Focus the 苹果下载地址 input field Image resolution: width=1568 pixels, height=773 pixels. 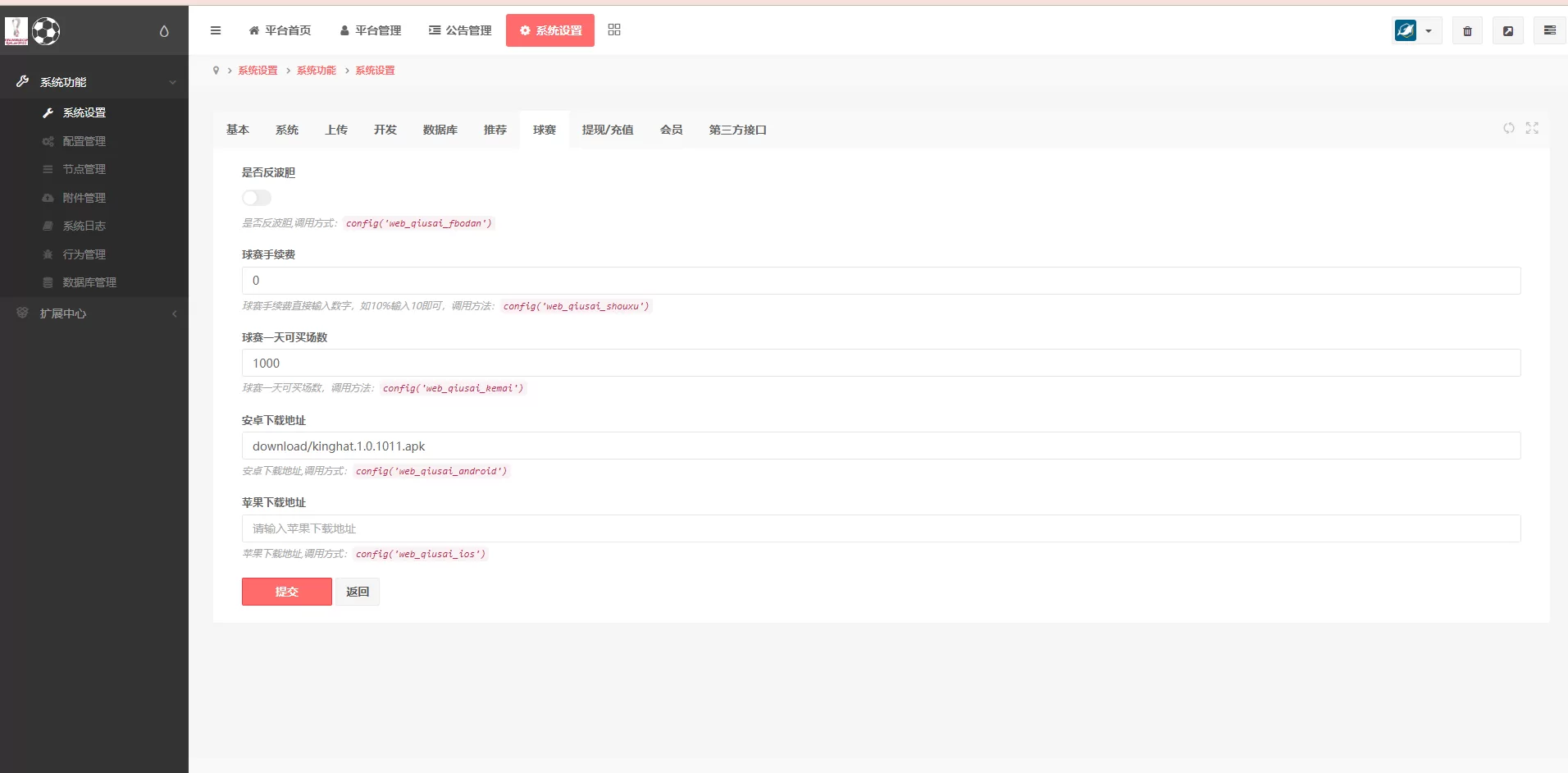pyautogui.click(x=882, y=528)
